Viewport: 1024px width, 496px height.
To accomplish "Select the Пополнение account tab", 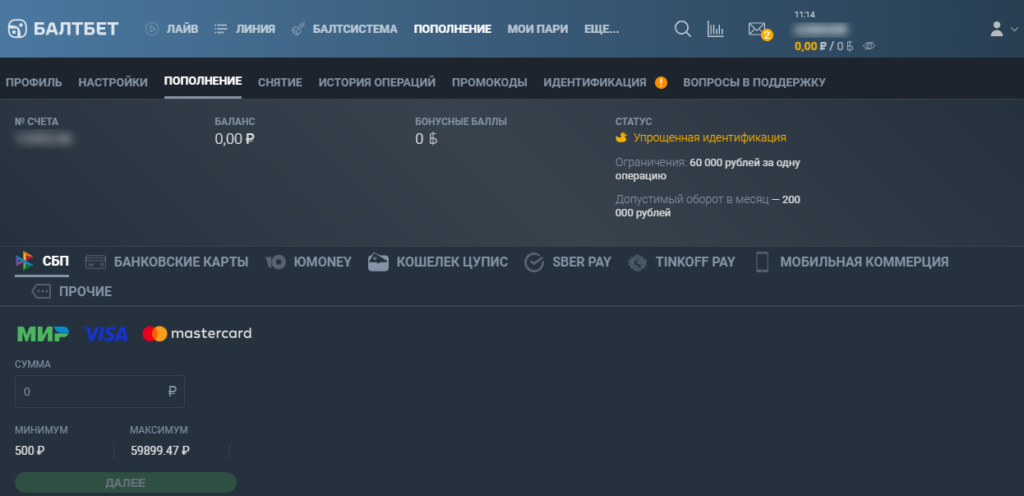I will (x=203, y=82).
